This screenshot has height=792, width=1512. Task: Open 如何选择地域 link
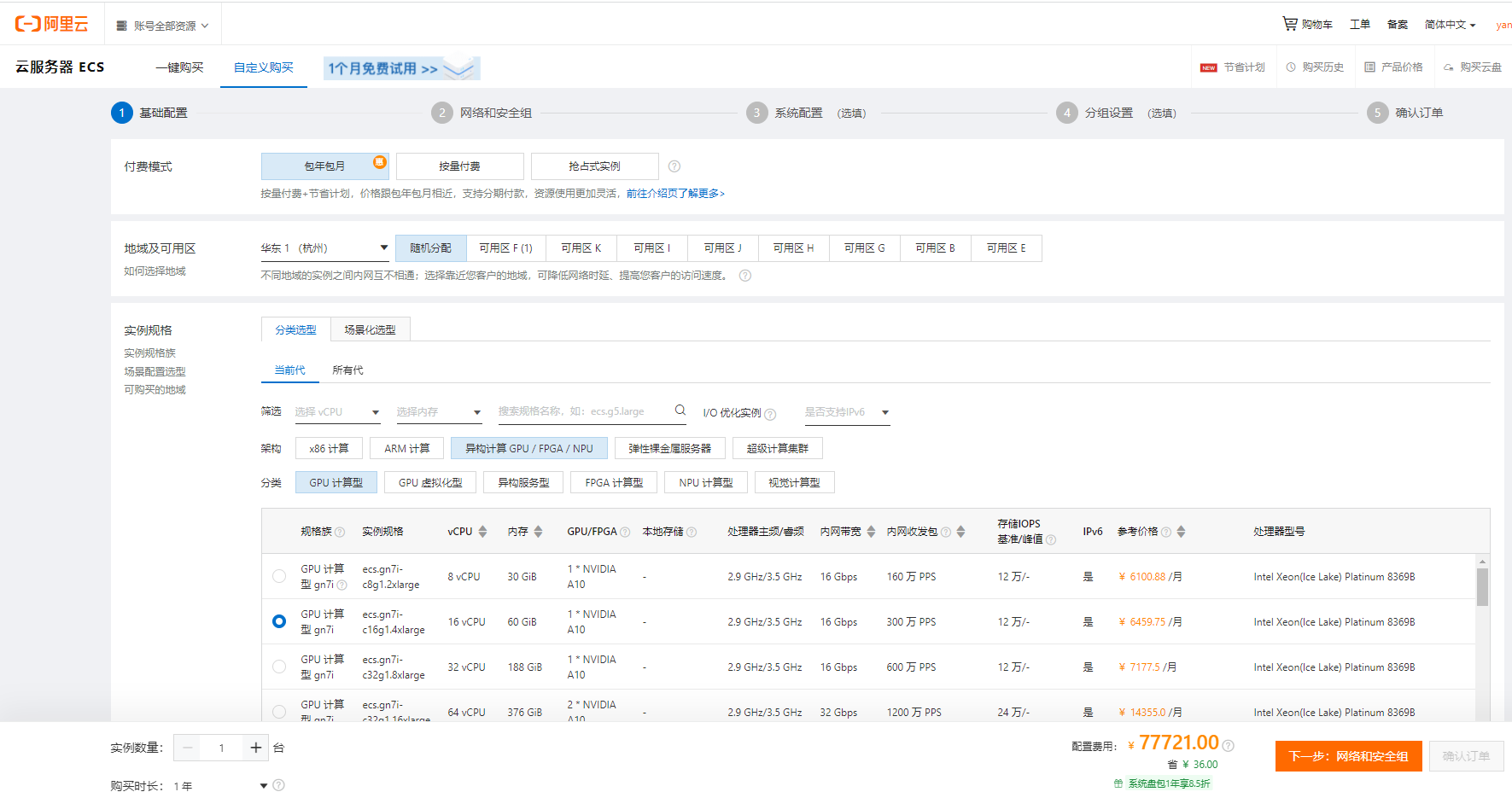coord(155,271)
